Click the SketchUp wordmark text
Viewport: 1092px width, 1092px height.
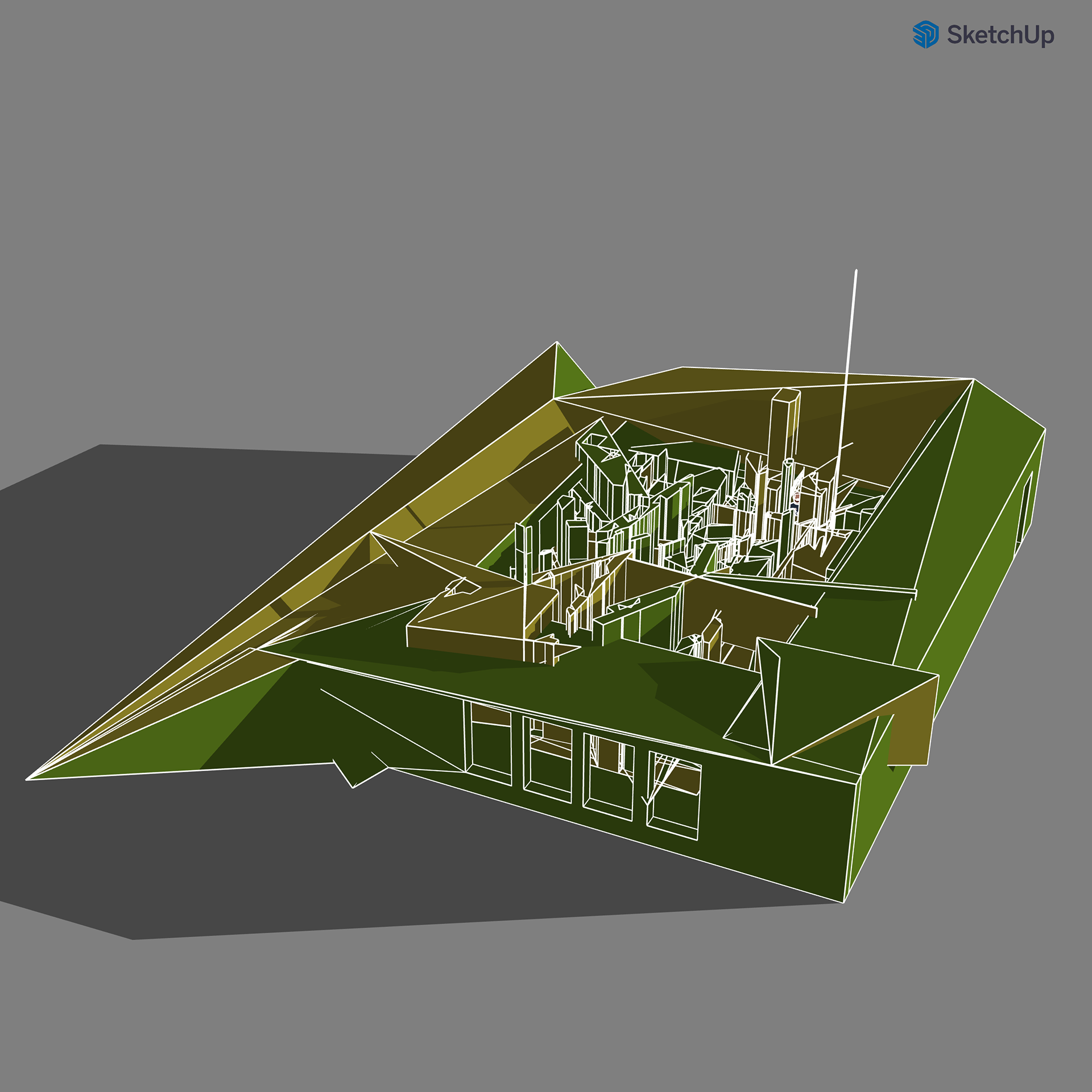[x=1000, y=35]
